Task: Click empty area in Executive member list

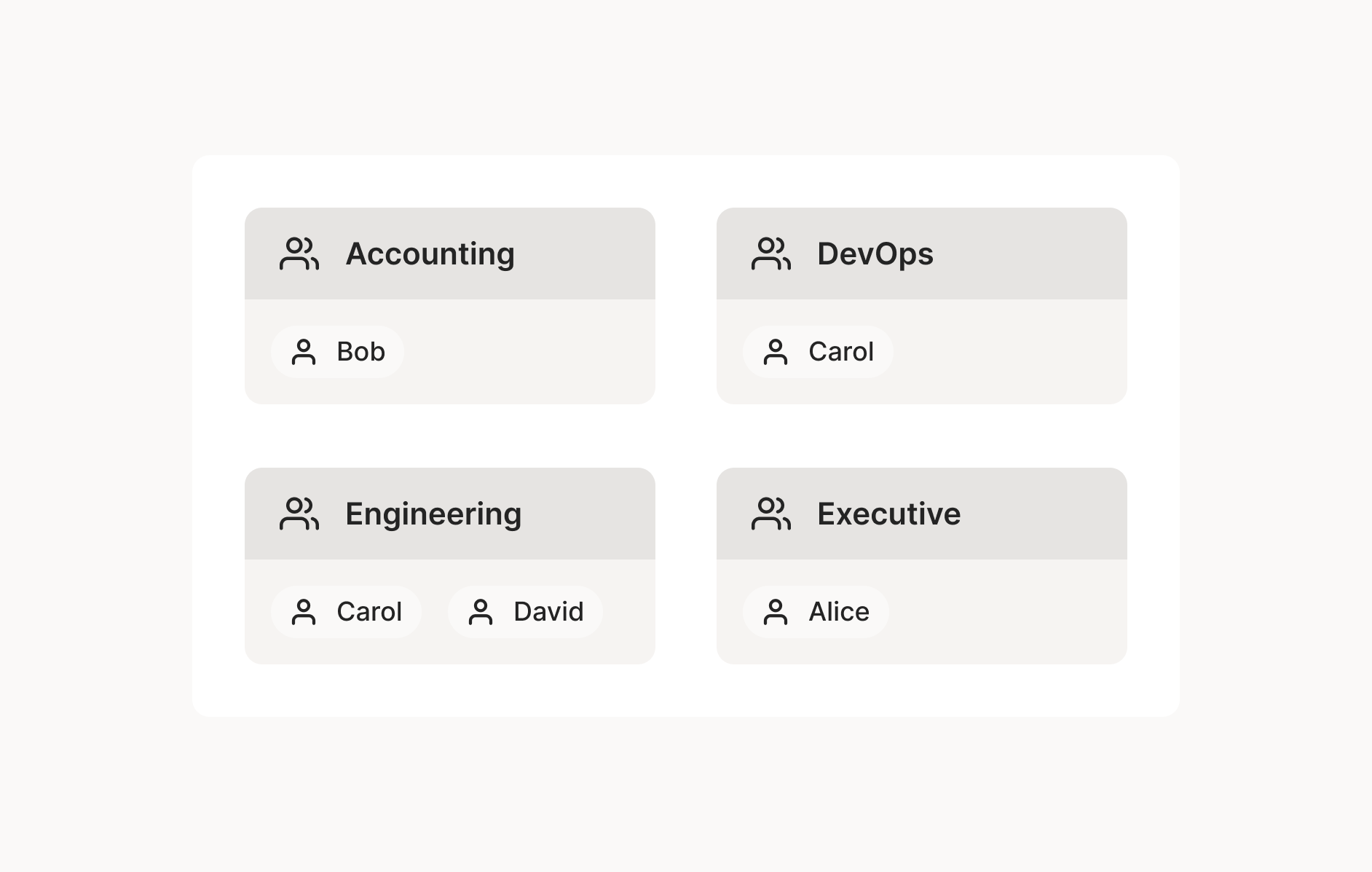Action: tap(1009, 612)
